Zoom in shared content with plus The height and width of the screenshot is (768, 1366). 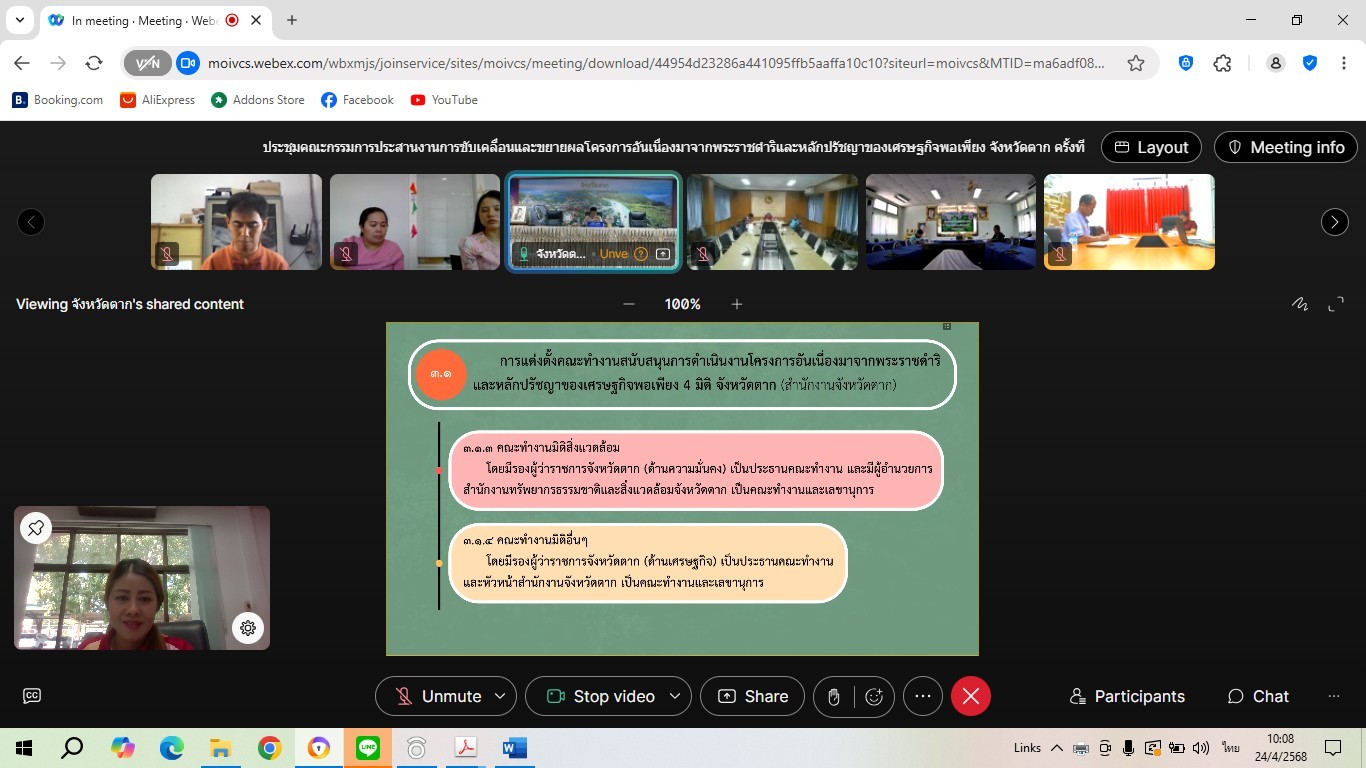pyautogui.click(x=737, y=304)
